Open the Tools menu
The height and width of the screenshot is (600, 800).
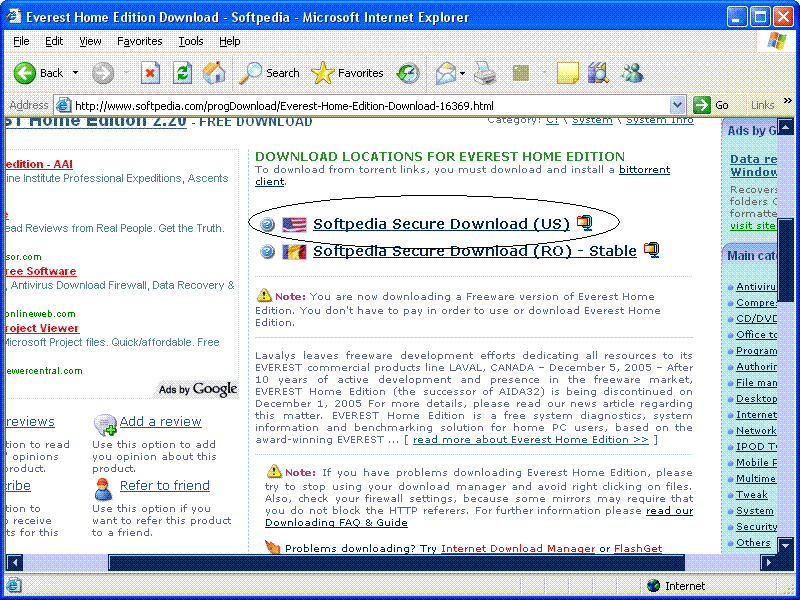191,41
